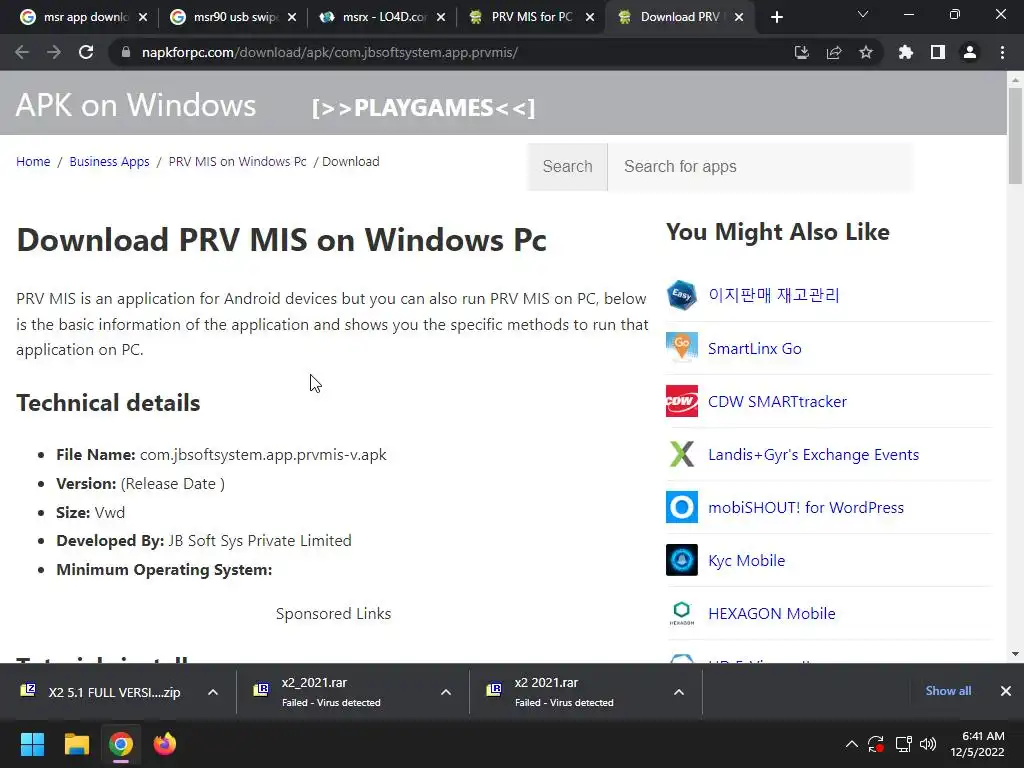Reload the current page
This screenshot has width=1024, height=768.
coord(86,52)
